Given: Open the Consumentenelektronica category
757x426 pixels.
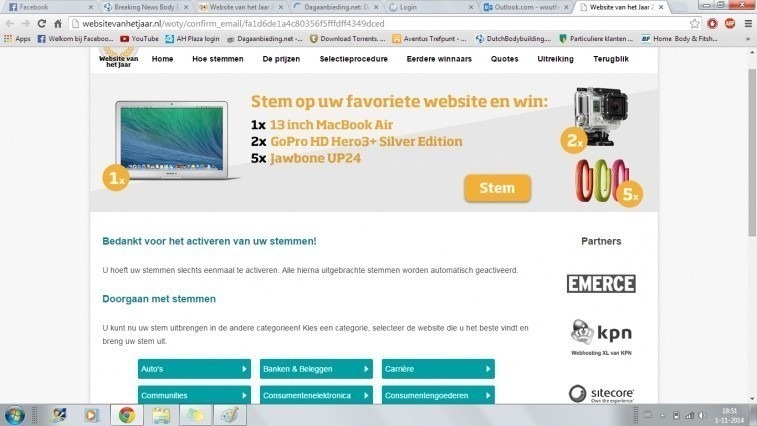Looking at the screenshot, I should [316, 395].
